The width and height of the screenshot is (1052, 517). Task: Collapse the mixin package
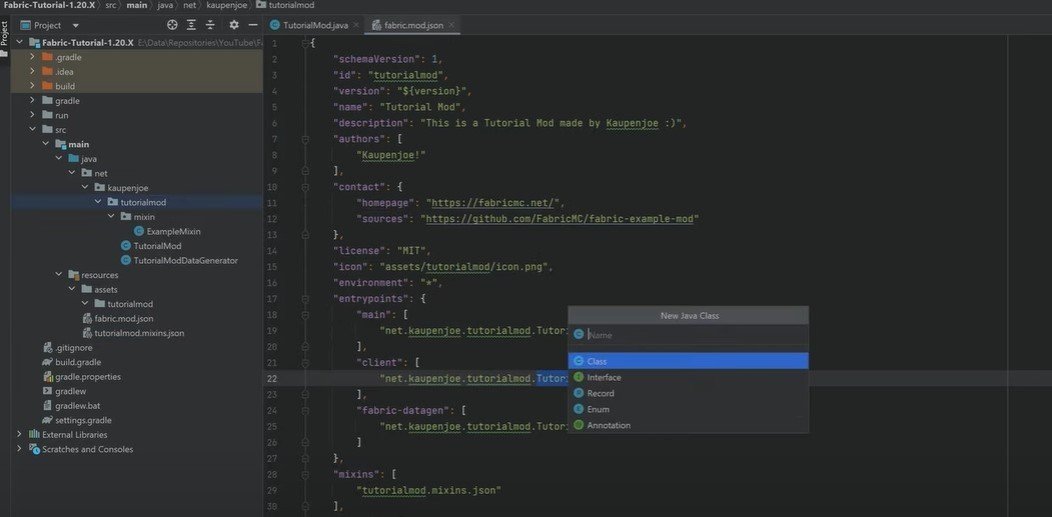click(111, 217)
